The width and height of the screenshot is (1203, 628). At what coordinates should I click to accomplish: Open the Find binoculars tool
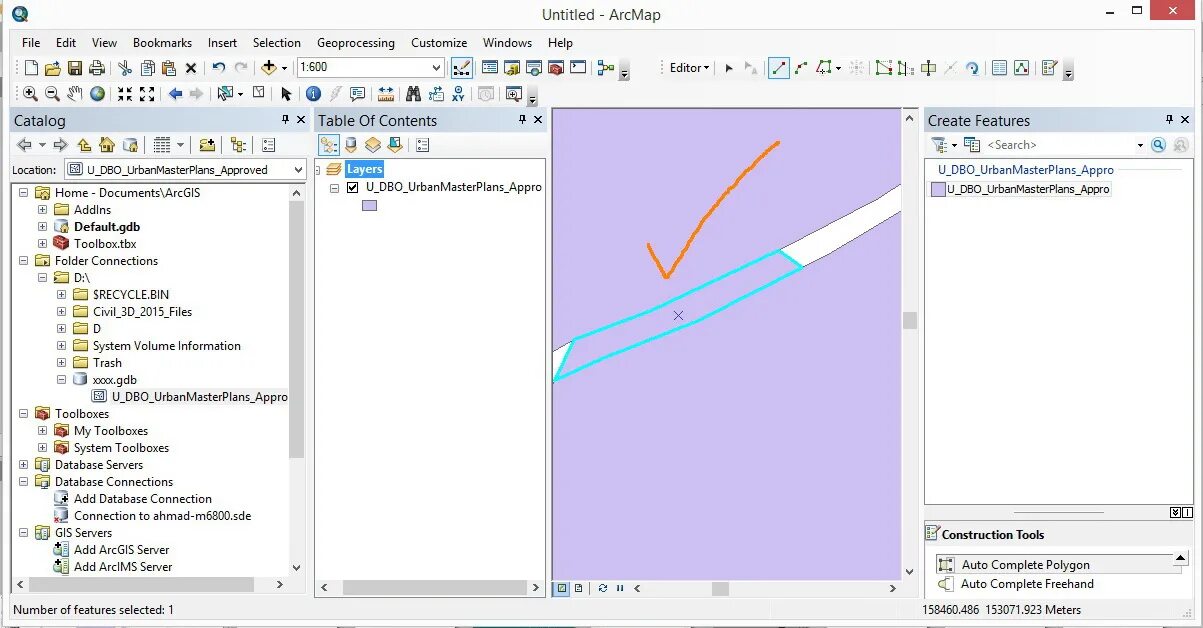(x=413, y=94)
